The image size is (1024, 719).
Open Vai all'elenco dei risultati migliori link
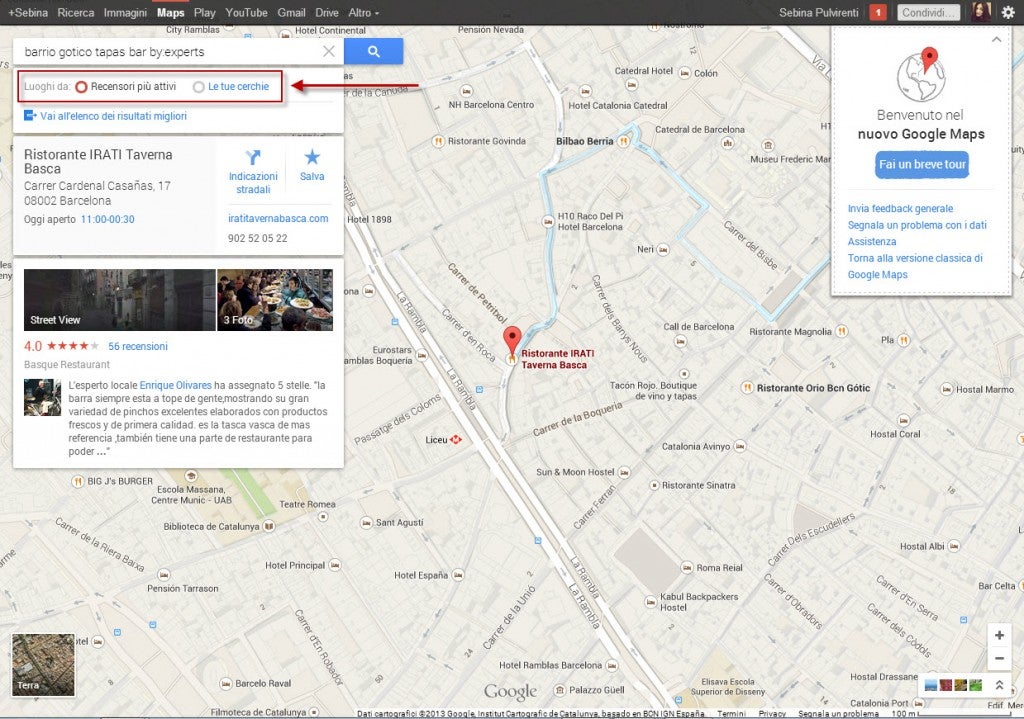click(114, 116)
